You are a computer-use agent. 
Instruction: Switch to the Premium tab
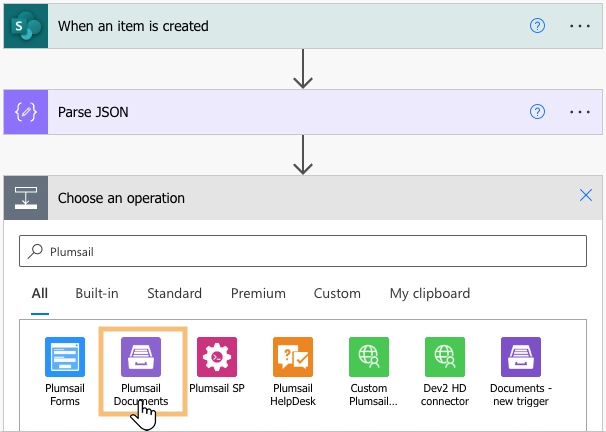(x=258, y=293)
